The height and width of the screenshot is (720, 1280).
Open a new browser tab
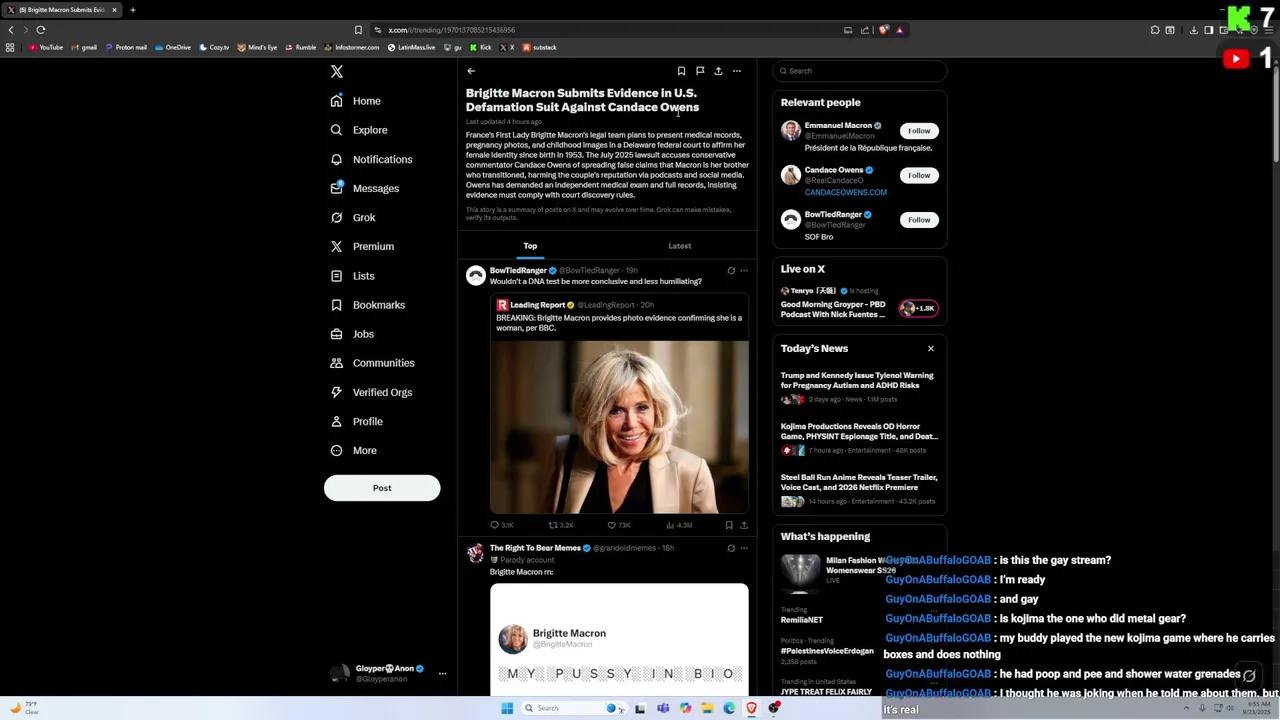click(x=132, y=10)
